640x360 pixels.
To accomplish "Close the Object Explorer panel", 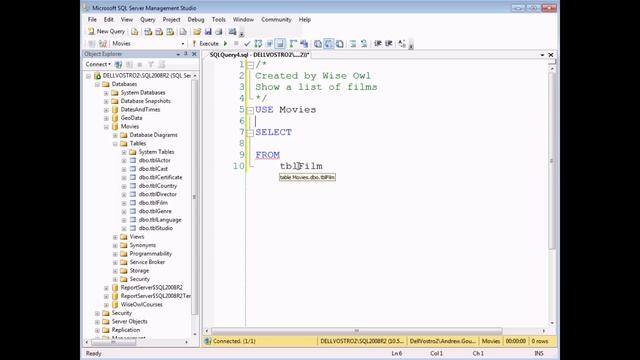I will pos(194,54).
